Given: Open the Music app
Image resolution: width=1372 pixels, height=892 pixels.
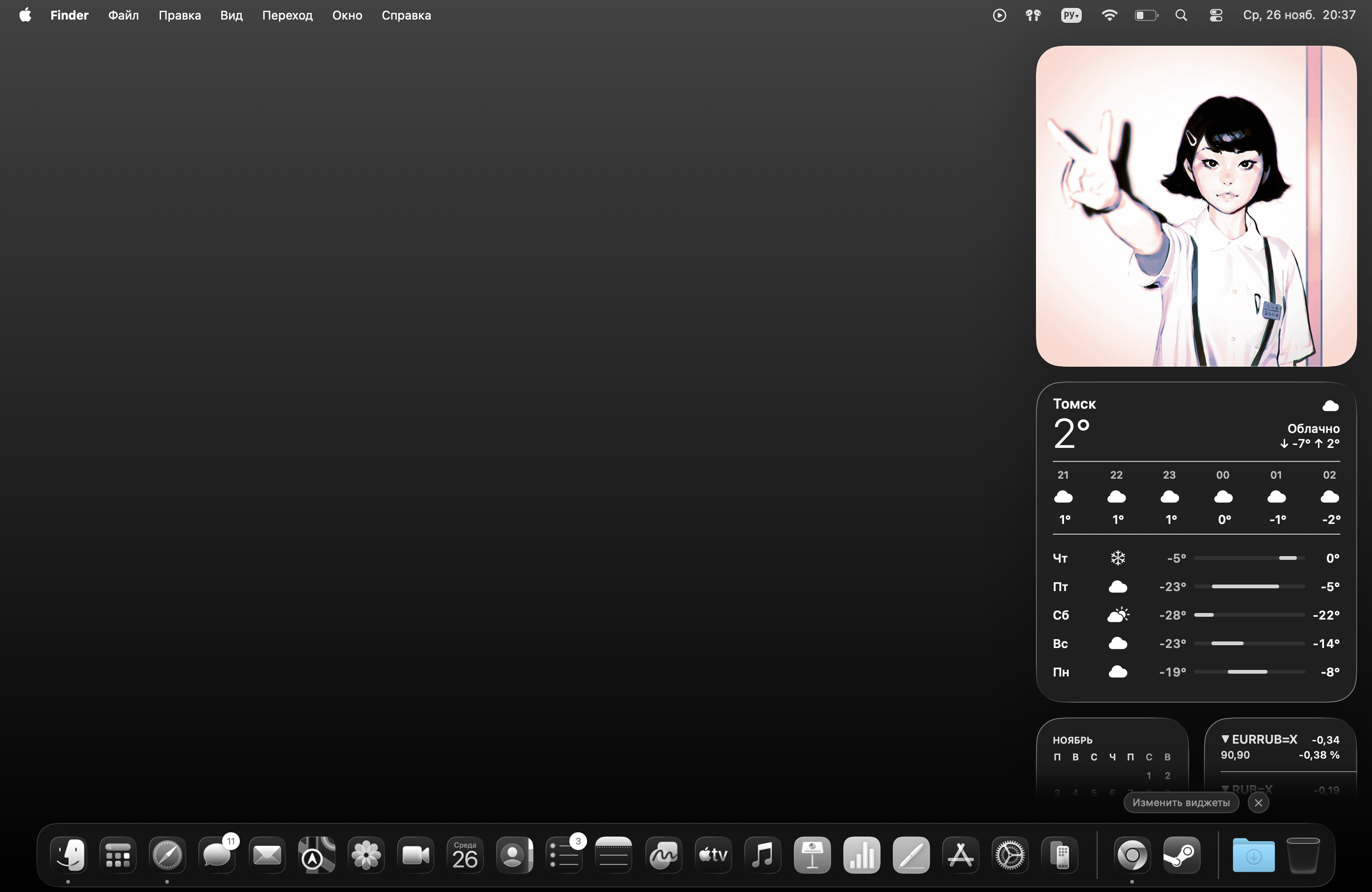Looking at the screenshot, I should 763,855.
